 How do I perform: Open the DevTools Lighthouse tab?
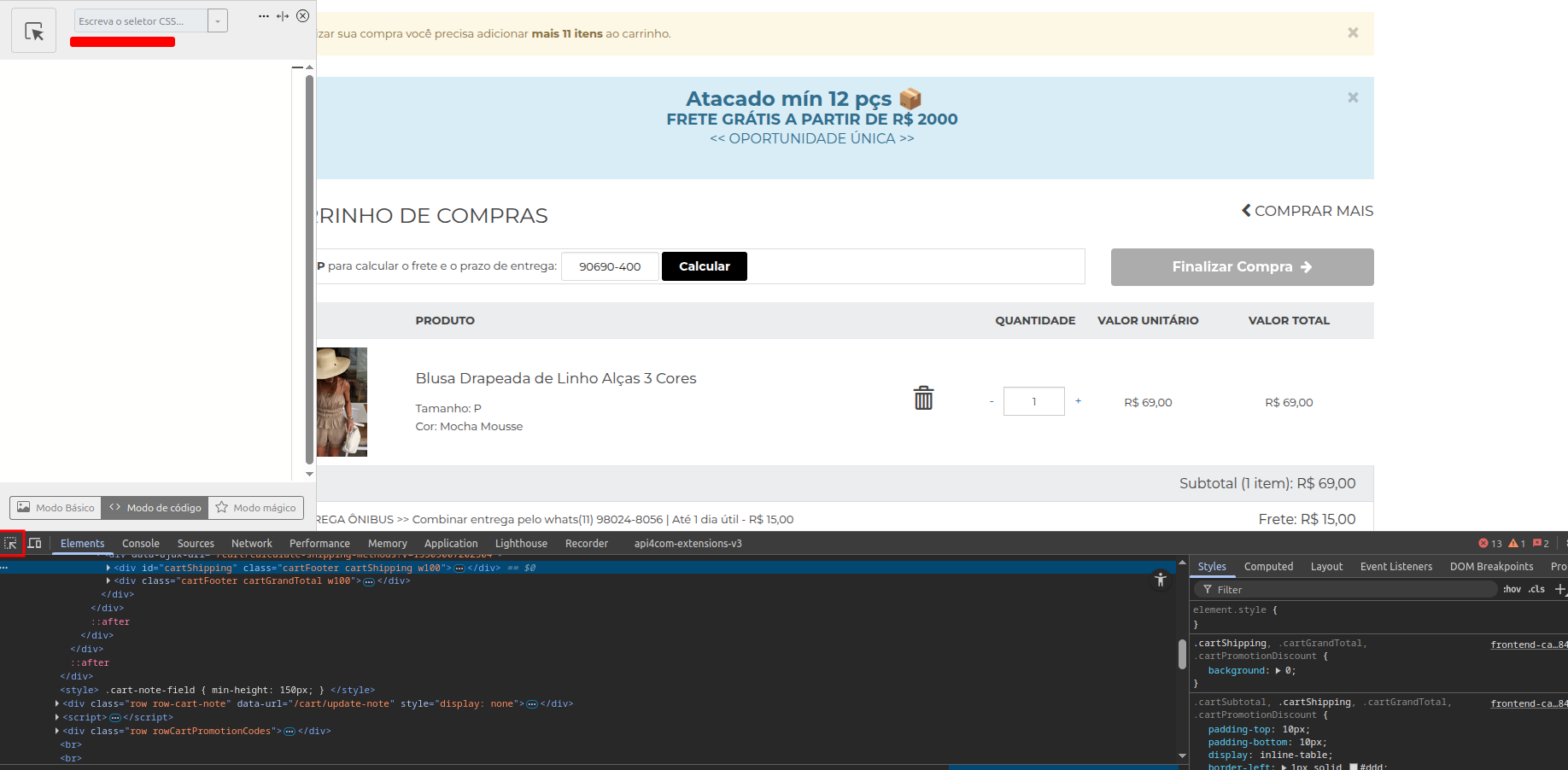coord(521,544)
